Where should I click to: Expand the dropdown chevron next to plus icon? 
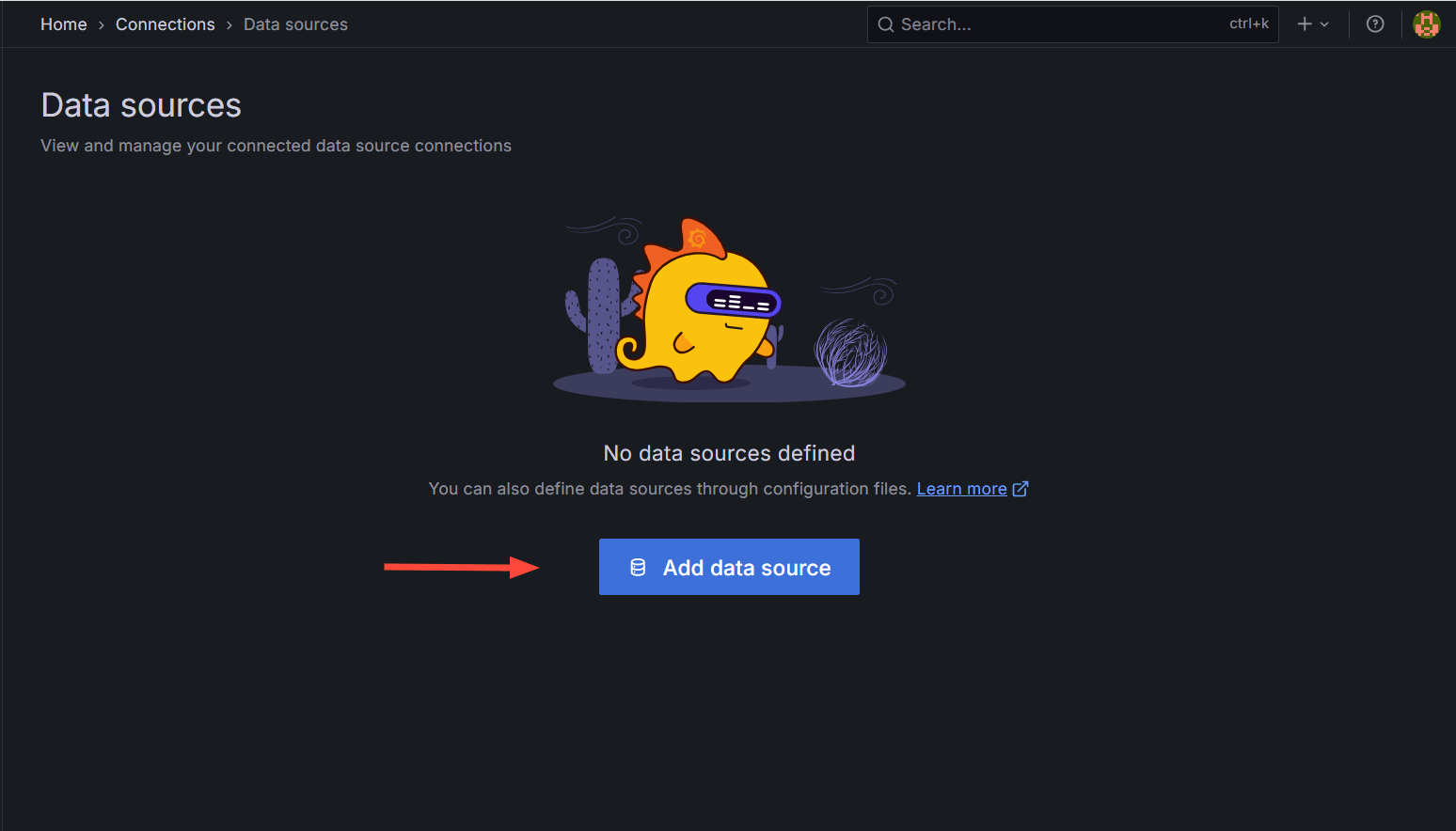1323,24
